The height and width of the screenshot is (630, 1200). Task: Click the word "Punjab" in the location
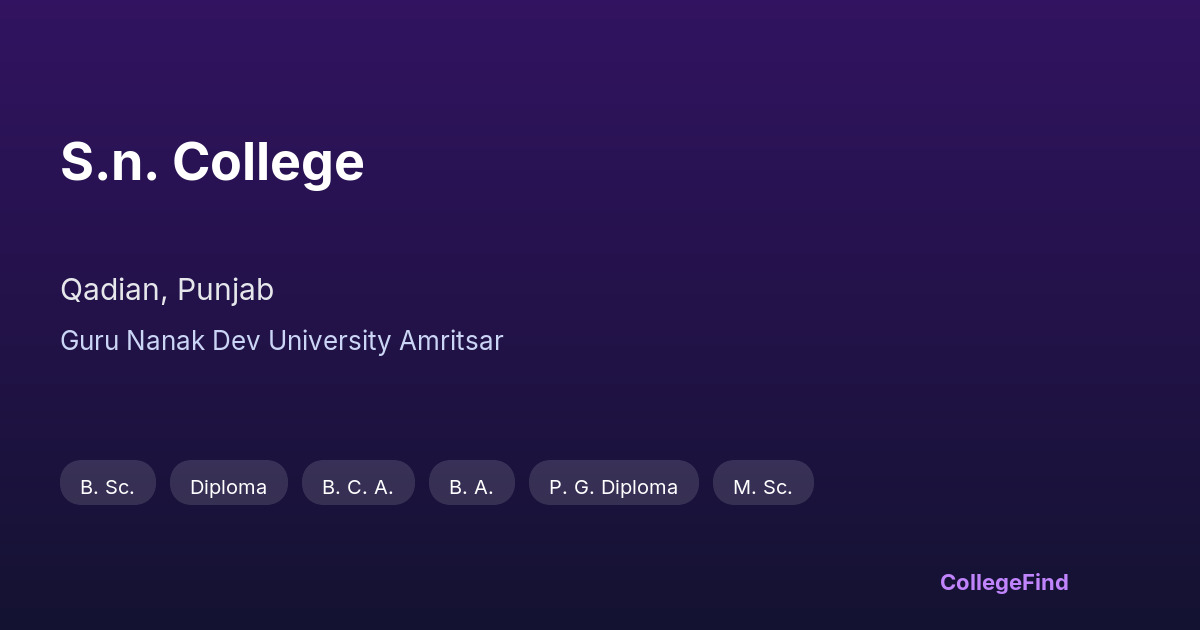[x=225, y=290]
